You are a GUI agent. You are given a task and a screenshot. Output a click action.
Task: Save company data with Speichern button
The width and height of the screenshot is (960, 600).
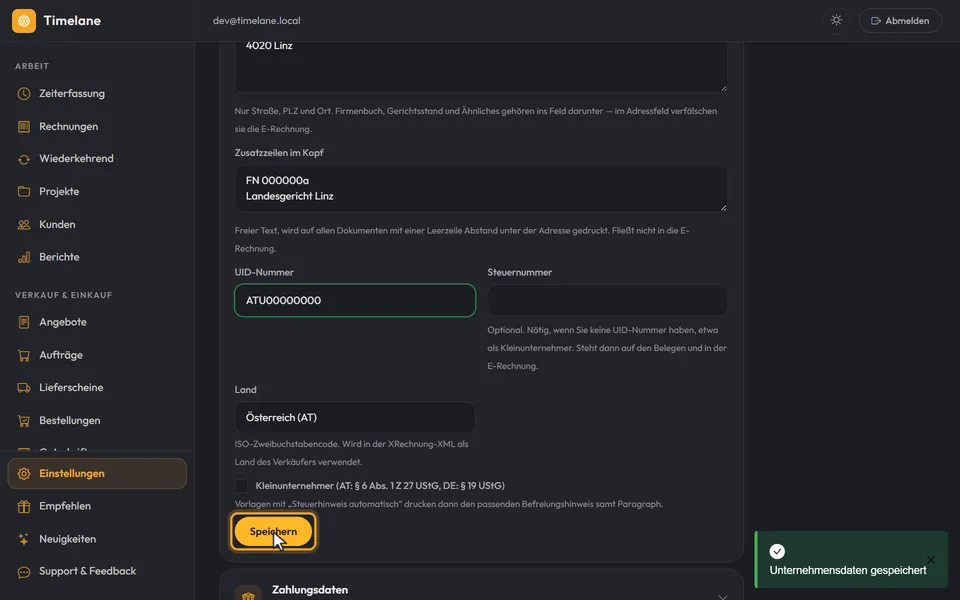[273, 531]
